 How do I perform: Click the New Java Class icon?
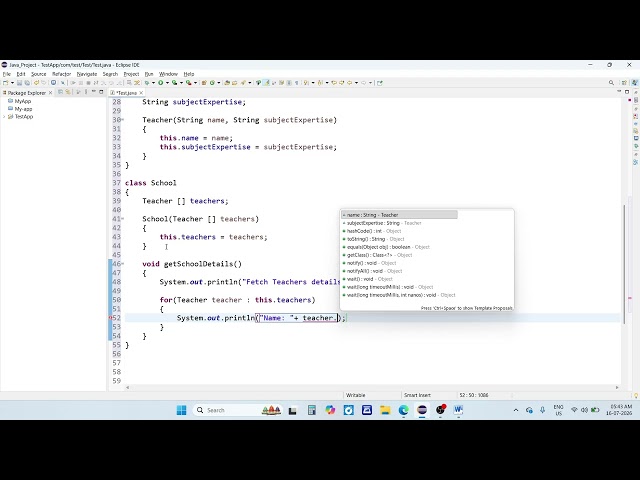click(x=212, y=83)
